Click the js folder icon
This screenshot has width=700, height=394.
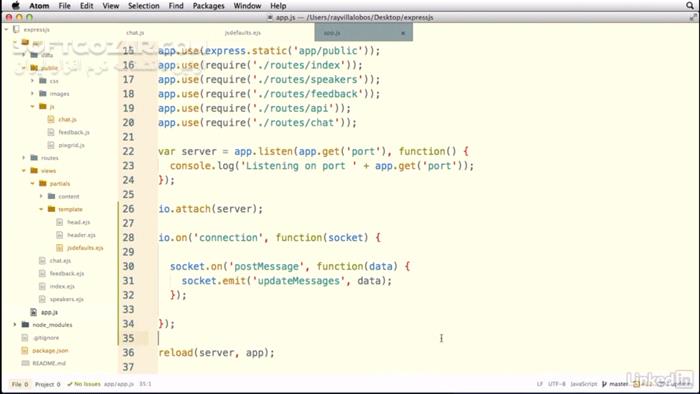pyautogui.click(x=43, y=106)
